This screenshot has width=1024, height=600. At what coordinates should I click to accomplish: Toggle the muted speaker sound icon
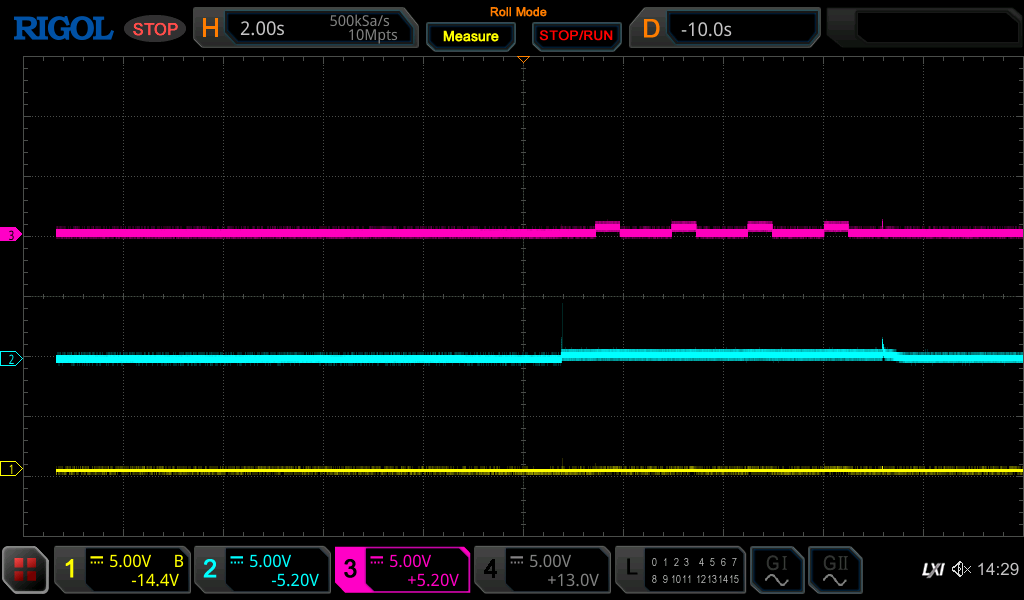pyautogui.click(x=961, y=569)
